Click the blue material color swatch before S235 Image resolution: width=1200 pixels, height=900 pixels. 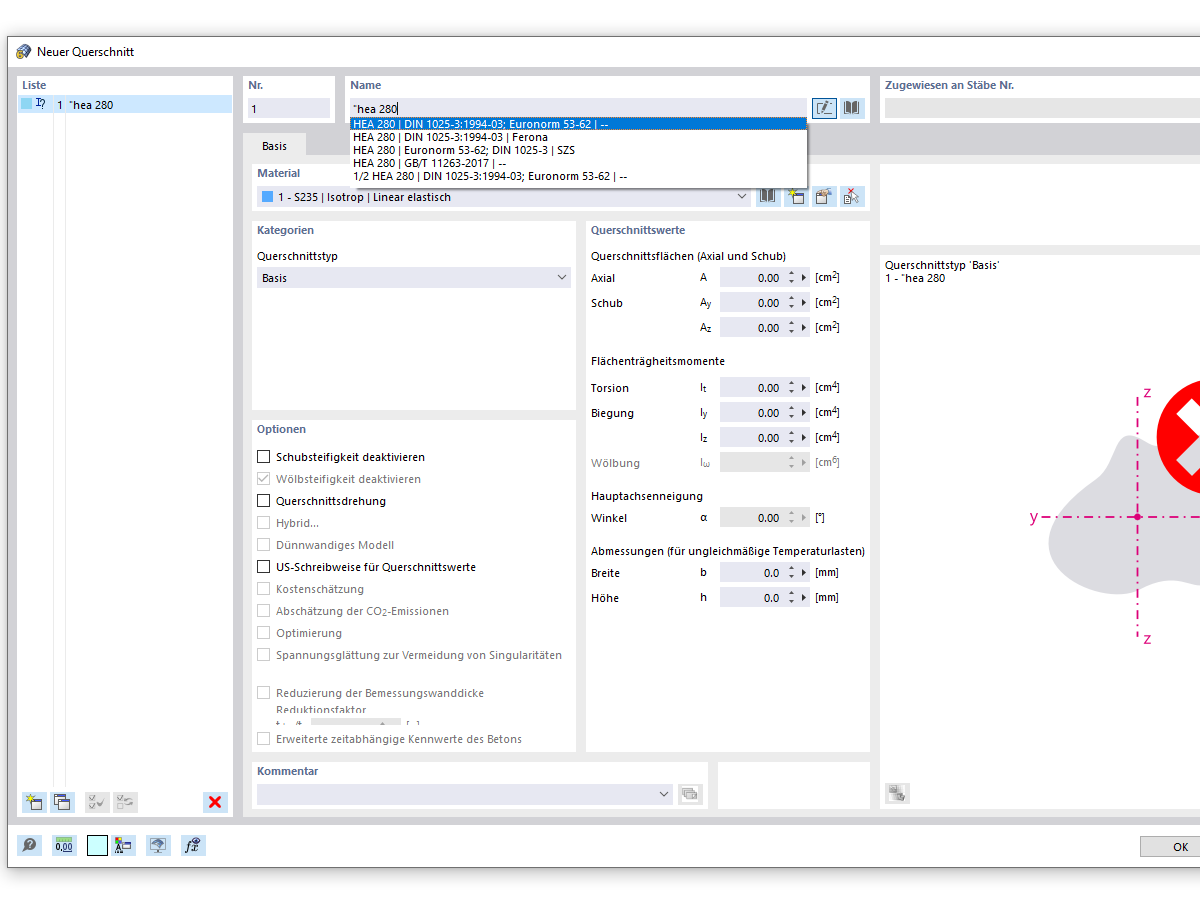267,197
